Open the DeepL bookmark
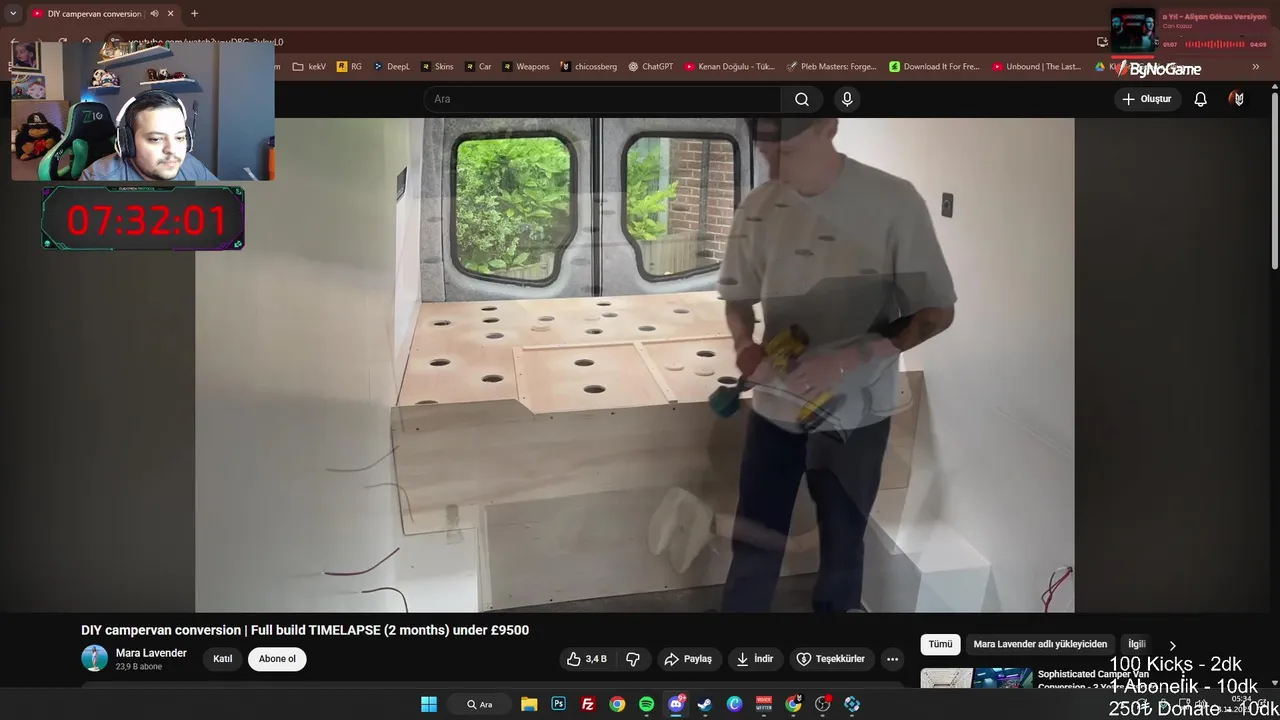The height and width of the screenshot is (720, 1280). [x=391, y=67]
